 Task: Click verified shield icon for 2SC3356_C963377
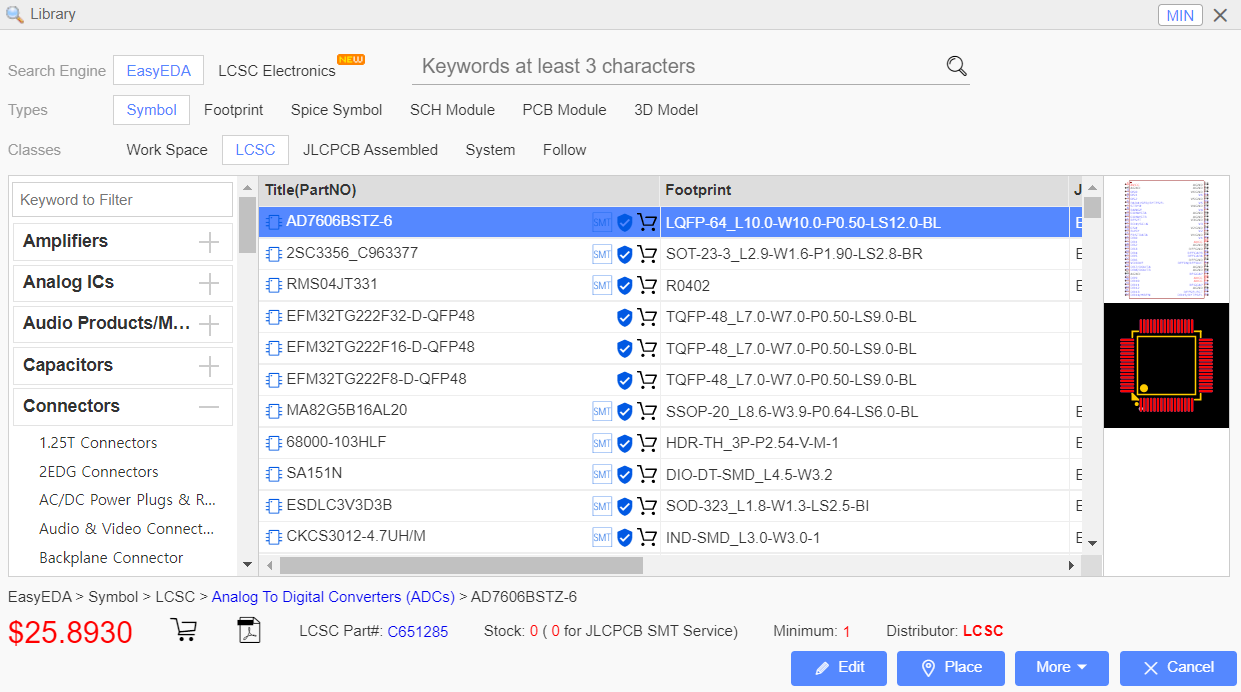[625, 254]
